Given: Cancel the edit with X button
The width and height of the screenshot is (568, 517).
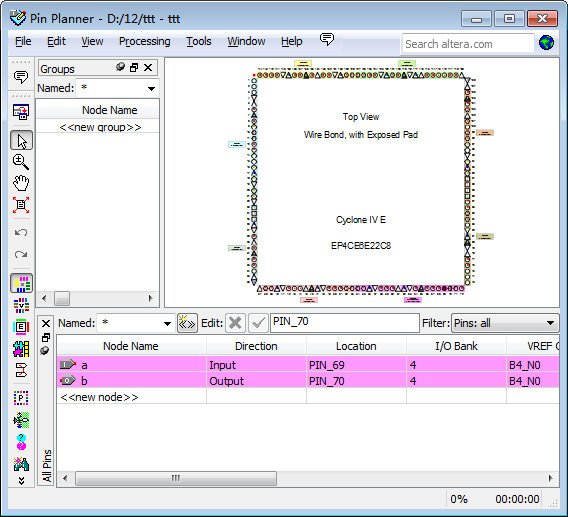Looking at the screenshot, I should pyautogui.click(x=235, y=323).
